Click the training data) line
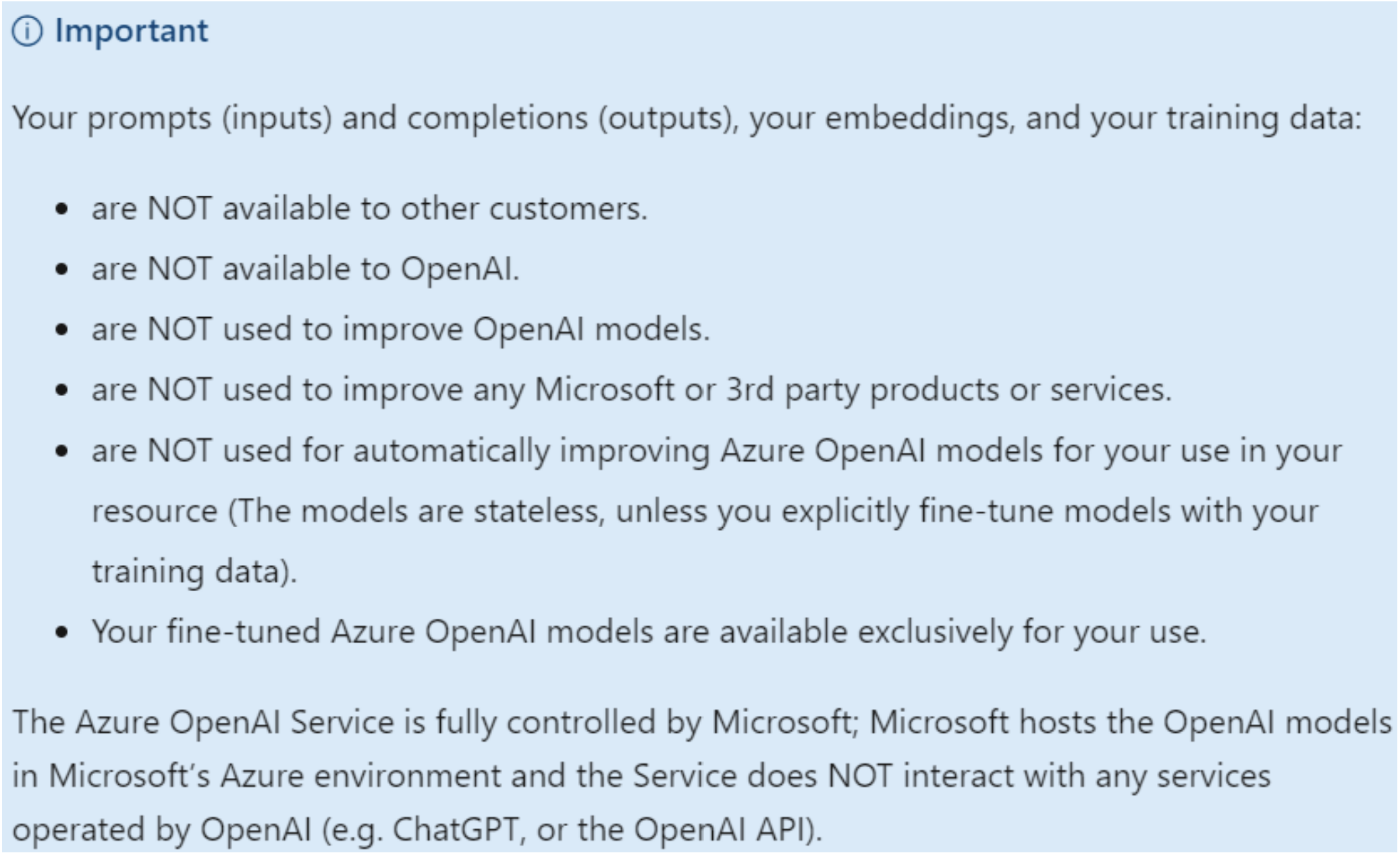The width and height of the screenshot is (1400, 853). [194, 572]
